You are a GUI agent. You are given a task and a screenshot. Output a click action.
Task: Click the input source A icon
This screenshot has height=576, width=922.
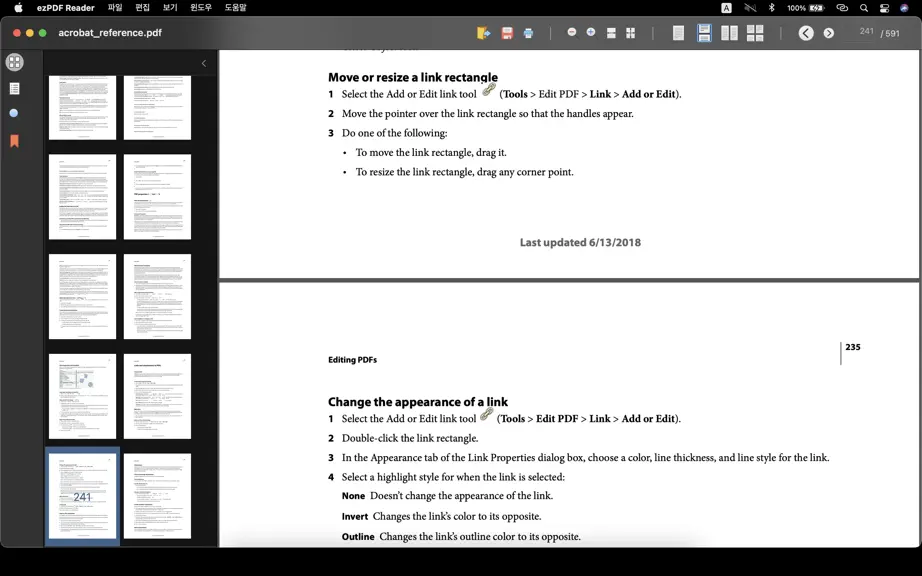tap(727, 8)
